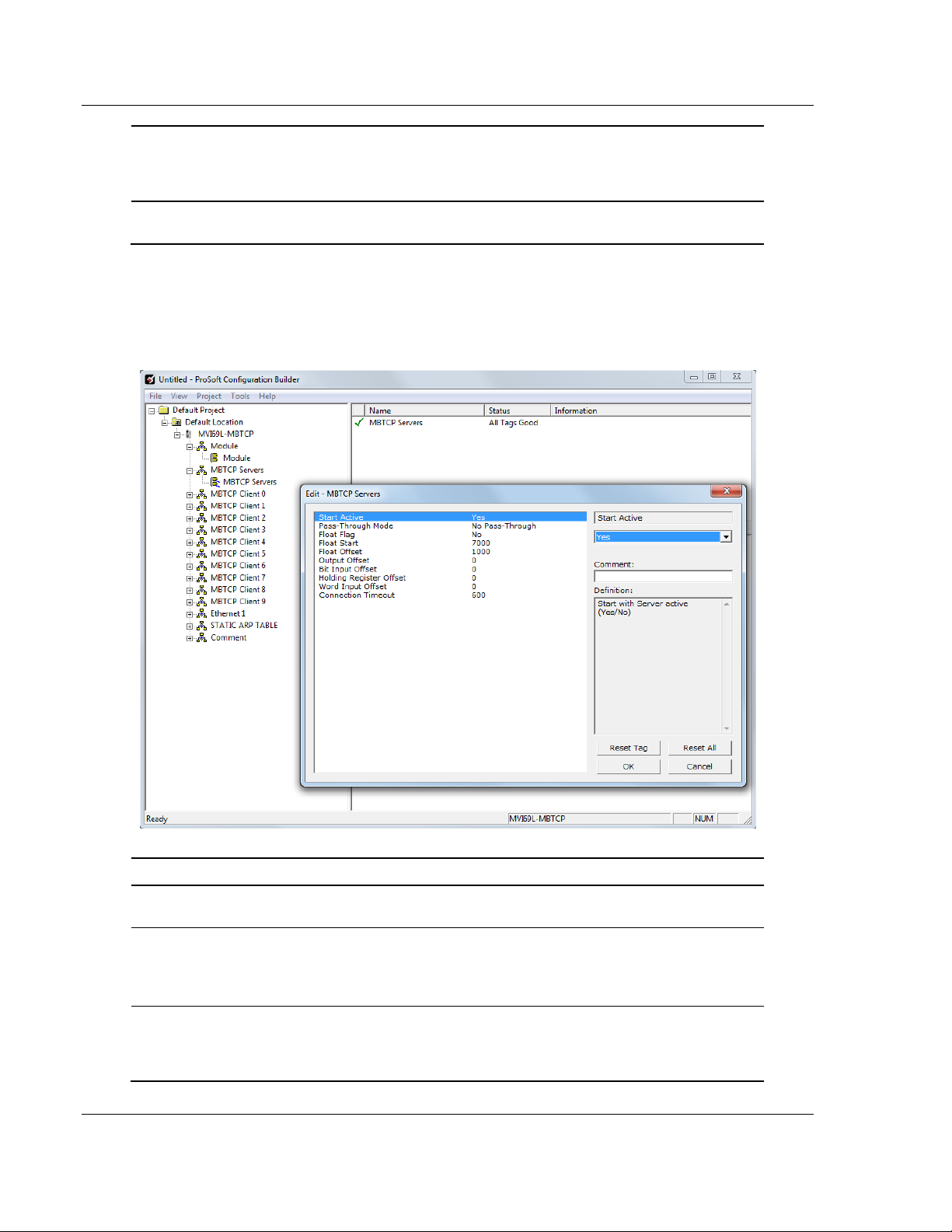Image resolution: width=952 pixels, height=1232 pixels.
Task: Click the Reset Tag button
Action: click(x=629, y=748)
